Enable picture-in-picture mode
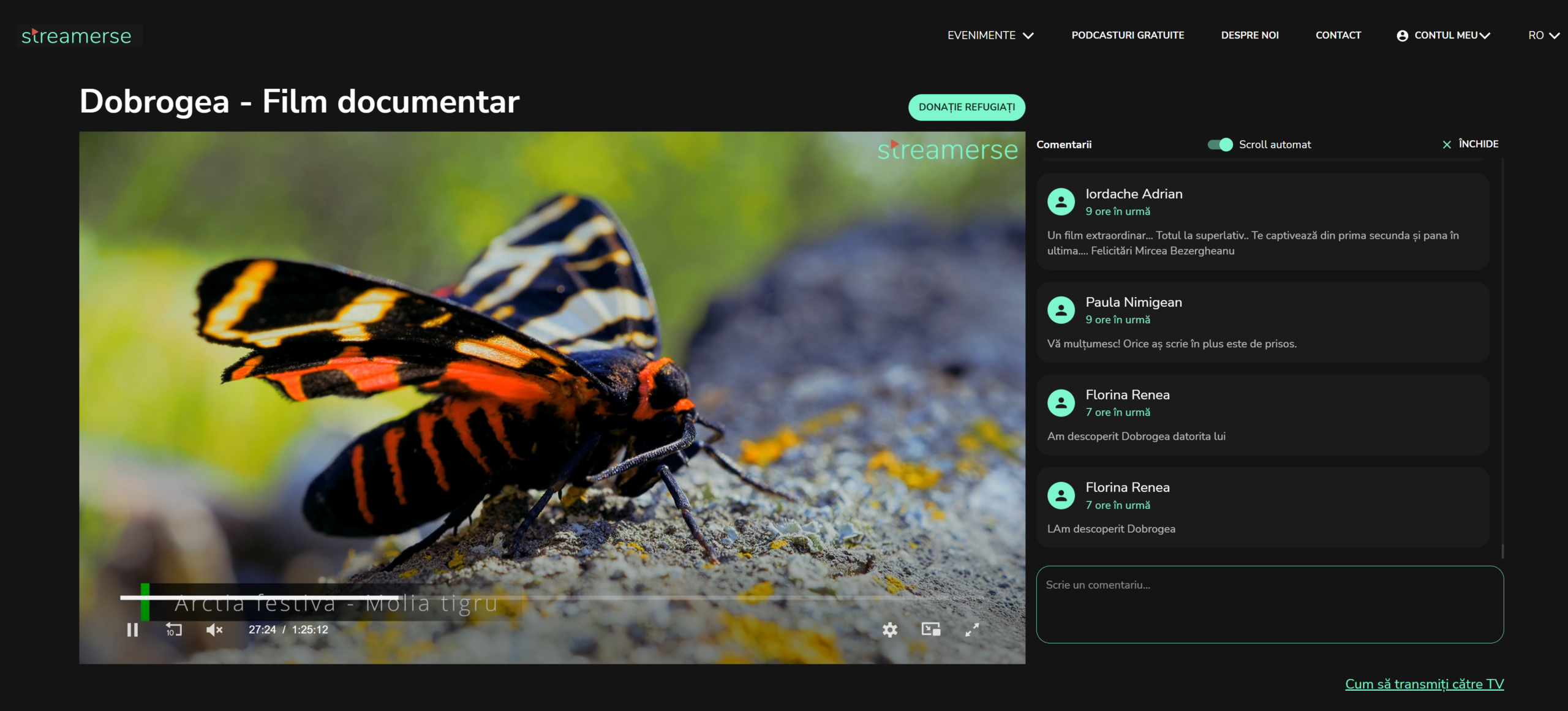The image size is (1568, 711). click(x=930, y=630)
